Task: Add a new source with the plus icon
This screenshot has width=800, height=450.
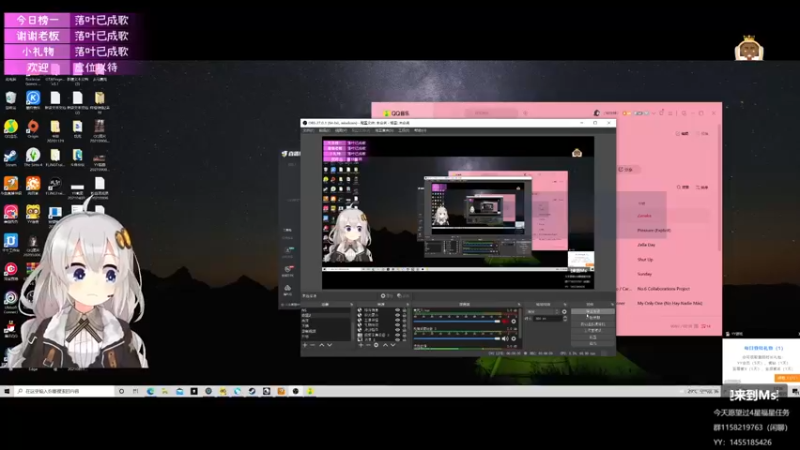Action: (x=361, y=345)
